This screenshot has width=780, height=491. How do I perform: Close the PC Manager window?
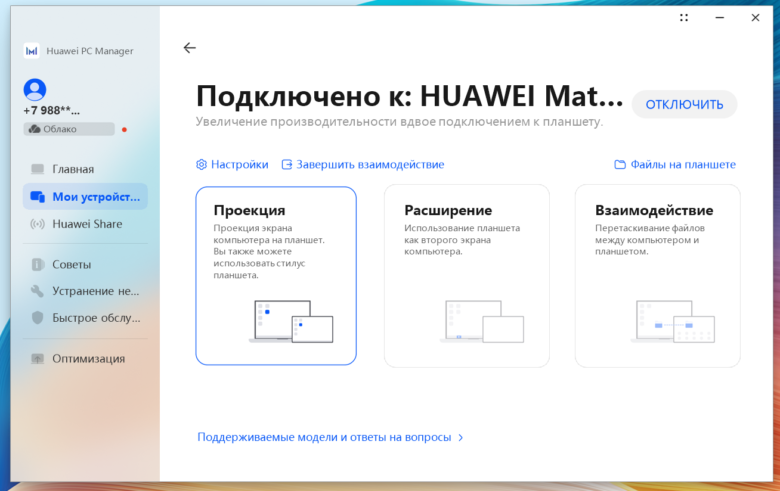click(755, 17)
